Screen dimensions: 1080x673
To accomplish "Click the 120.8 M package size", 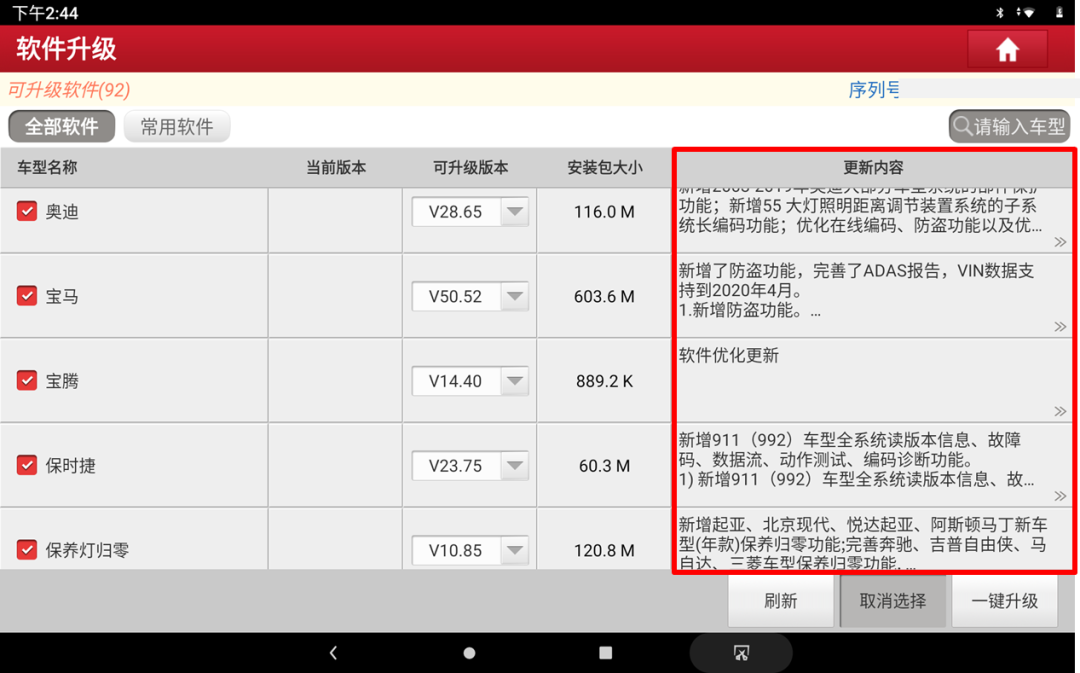I will pyautogui.click(x=604, y=550).
